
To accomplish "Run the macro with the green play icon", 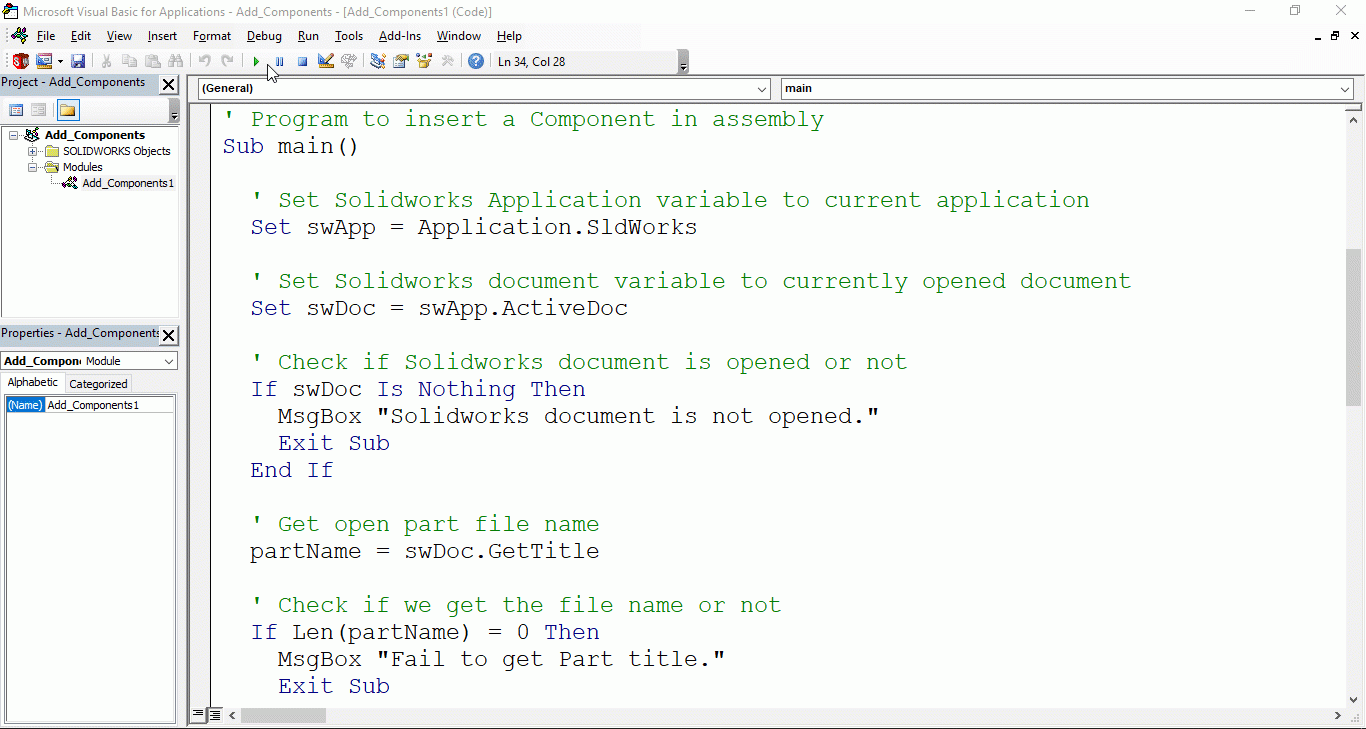I will 256,61.
